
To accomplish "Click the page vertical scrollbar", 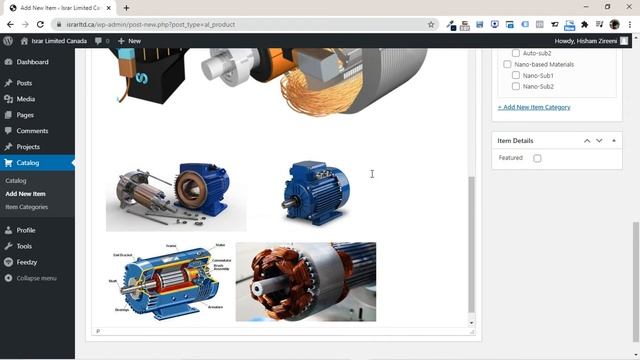I will pyautogui.click(x=636, y=282).
